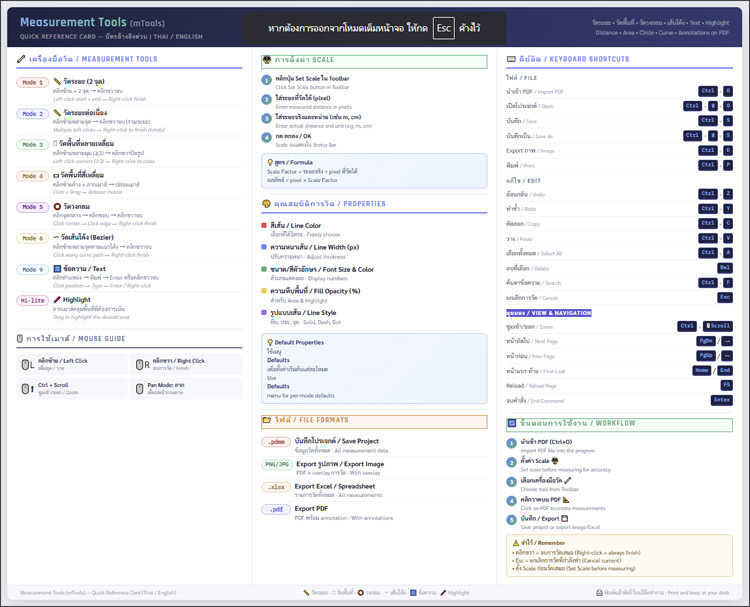Image resolution: width=750 pixels, height=607 pixels.
Task: Click the keyboard icon in Keyboard Shortcuts header
Action: coord(512,60)
